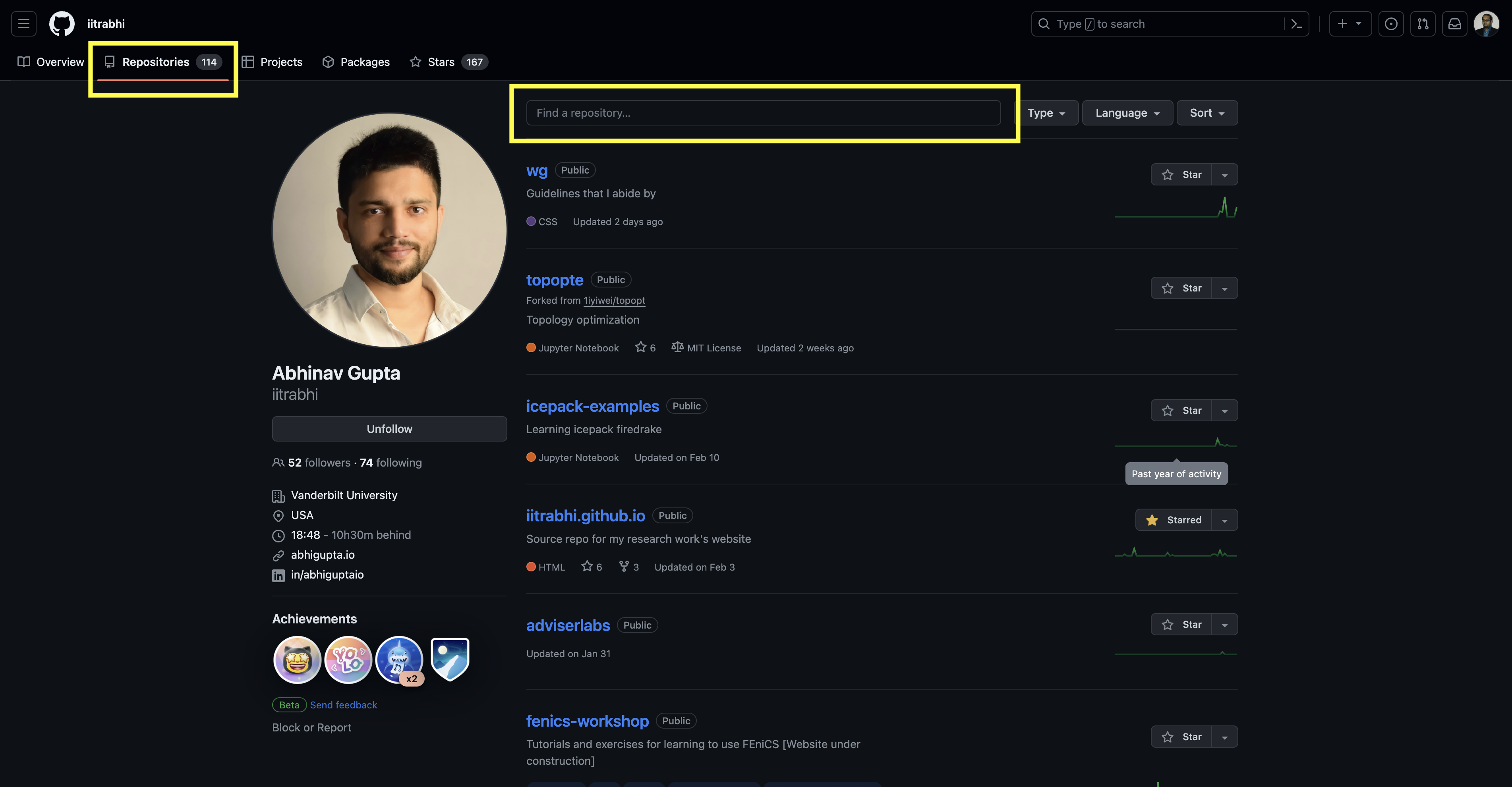Open the icepack-examples repository link
This screenshot has height=787, width=1512.
(592, 406)
